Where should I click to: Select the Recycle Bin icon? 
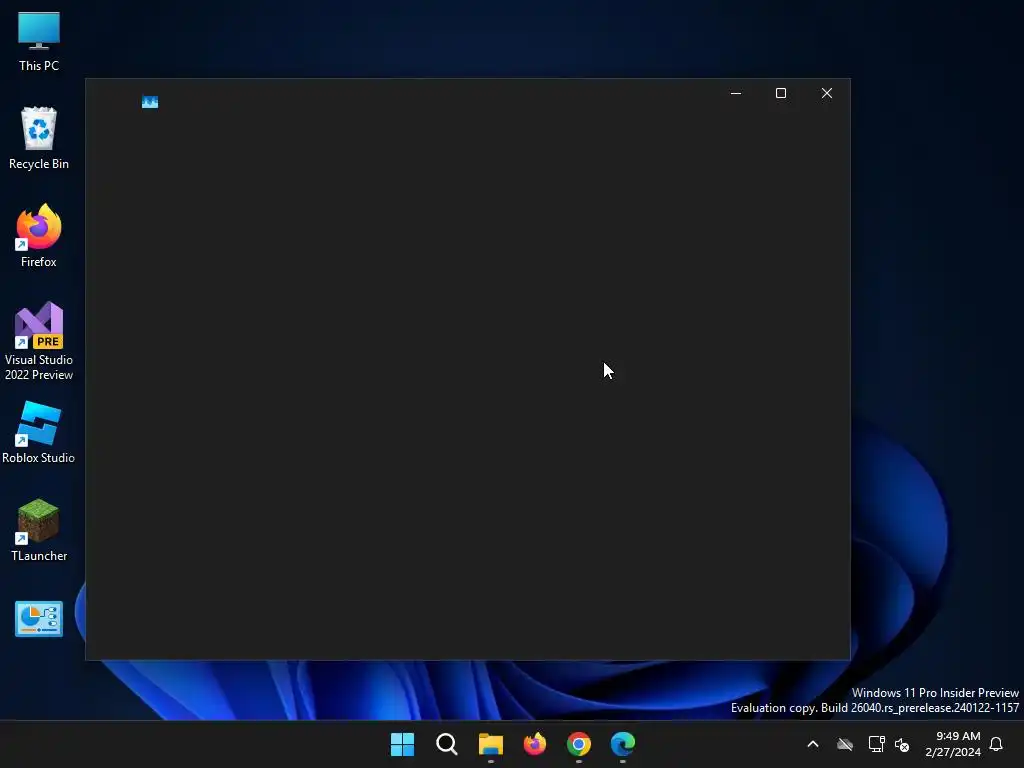39,138
